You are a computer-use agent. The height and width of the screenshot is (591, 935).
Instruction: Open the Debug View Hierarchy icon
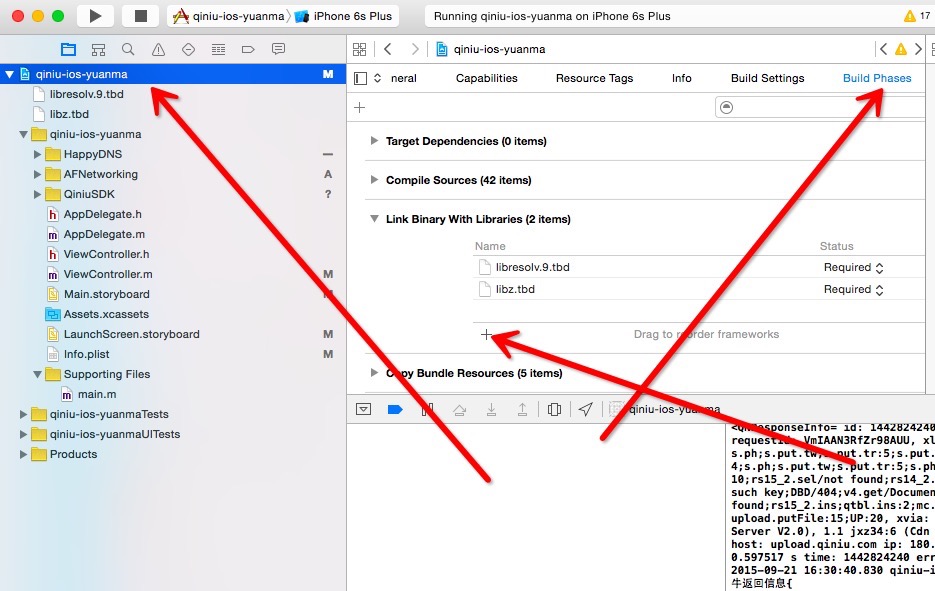coord(554,409)
